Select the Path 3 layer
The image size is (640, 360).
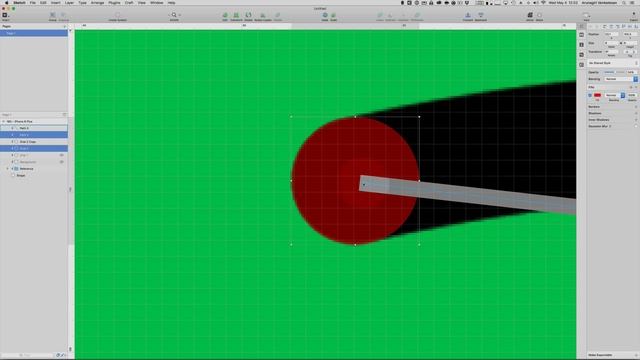tap(34, 128)
